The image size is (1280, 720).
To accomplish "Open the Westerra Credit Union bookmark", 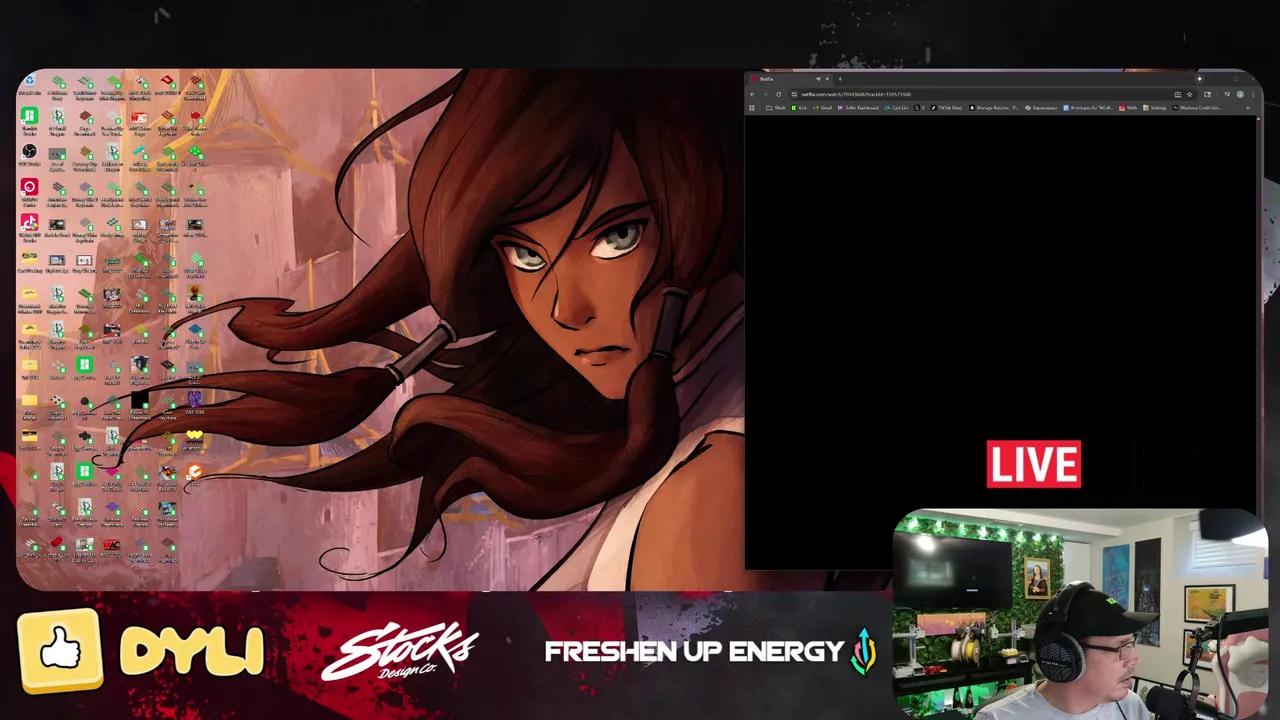I will coord(1196,108).
